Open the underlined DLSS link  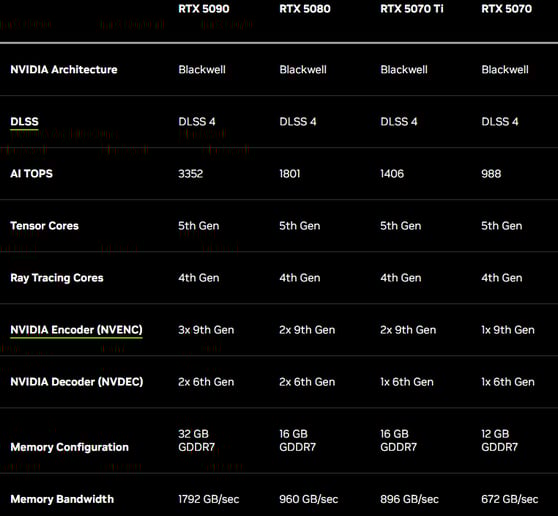point(24,122)
